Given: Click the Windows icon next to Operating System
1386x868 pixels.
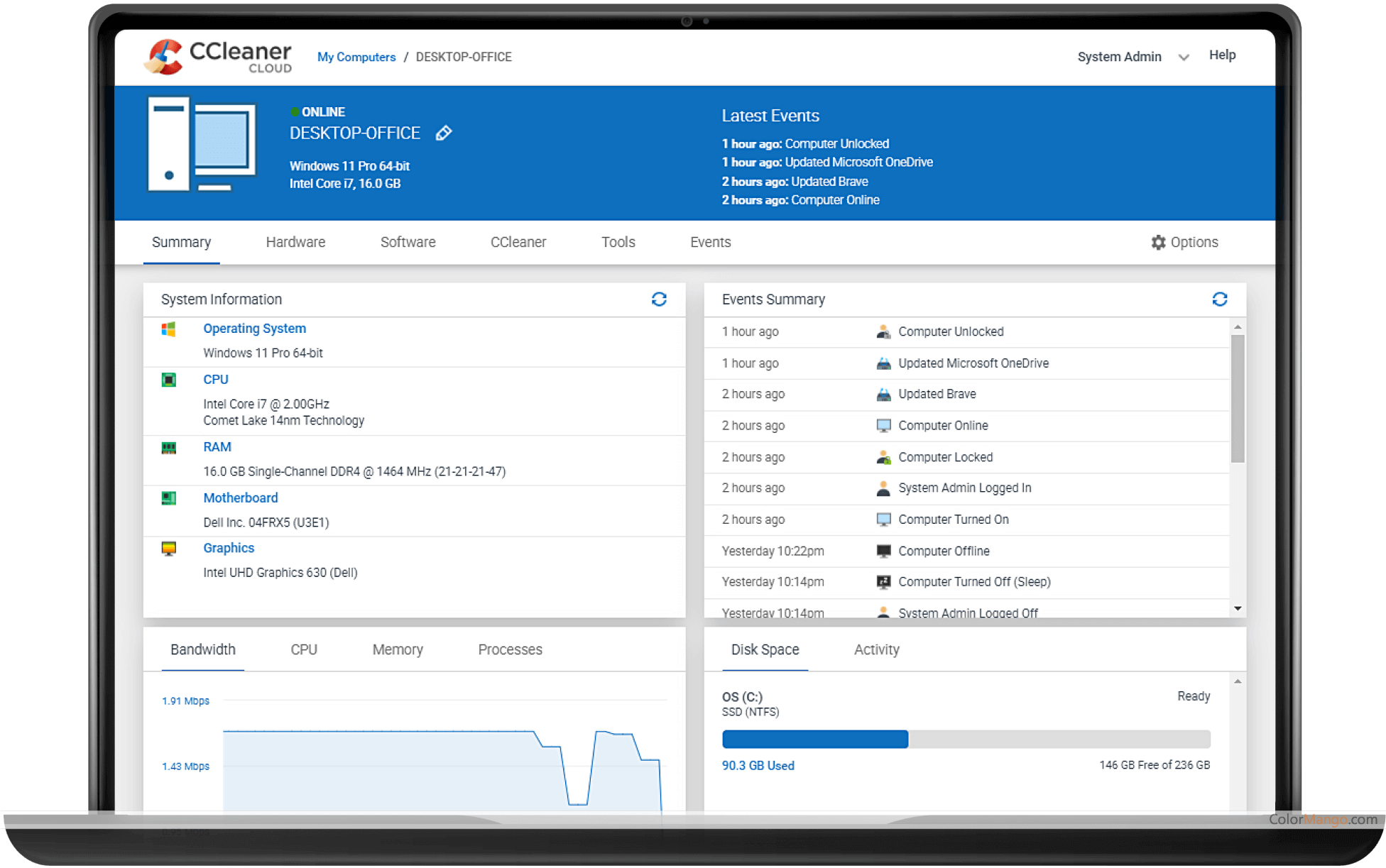Looking at the screenshot, I should point(169,329).
